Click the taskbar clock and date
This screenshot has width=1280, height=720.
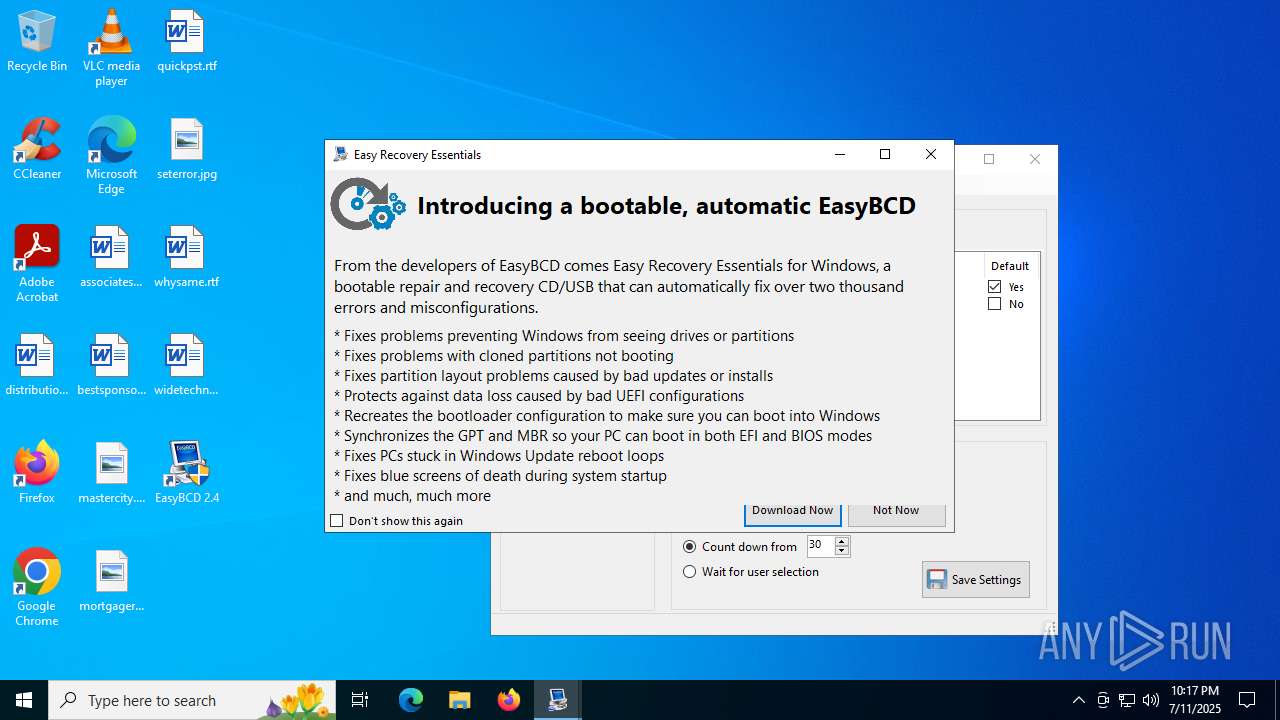tap(1195, 700)
